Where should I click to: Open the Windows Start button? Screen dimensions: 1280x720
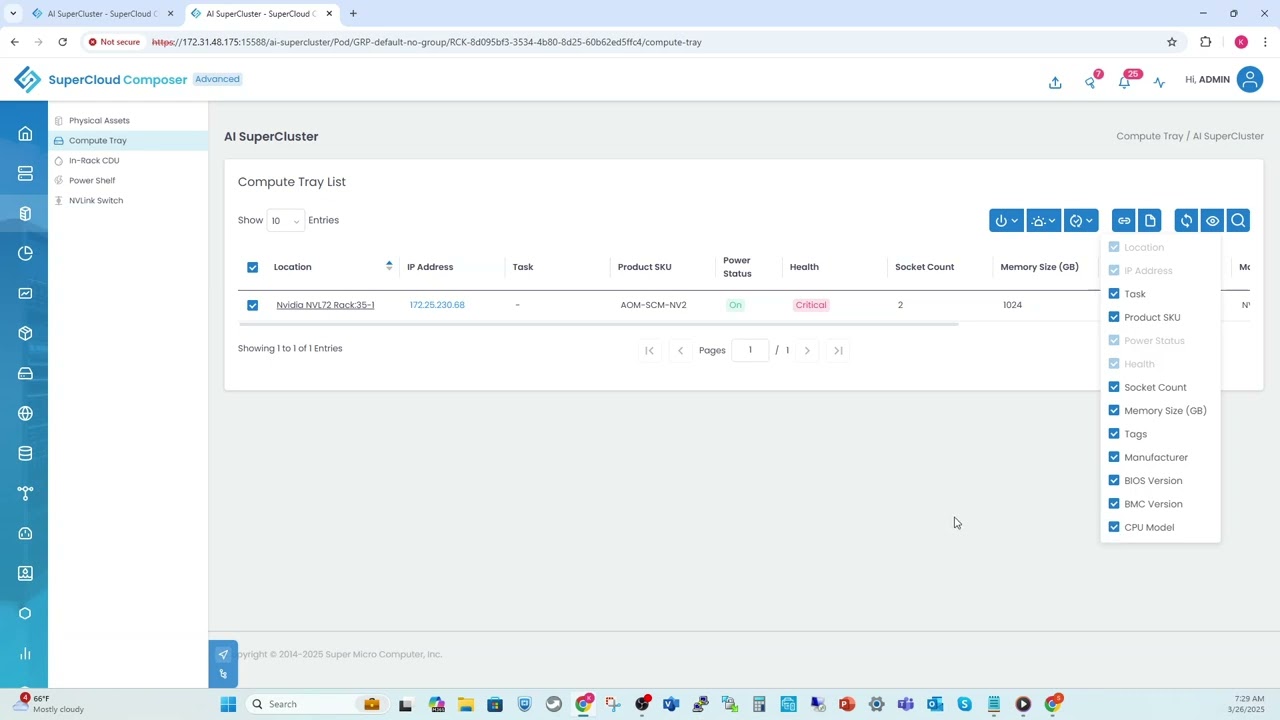click(228, 704)
